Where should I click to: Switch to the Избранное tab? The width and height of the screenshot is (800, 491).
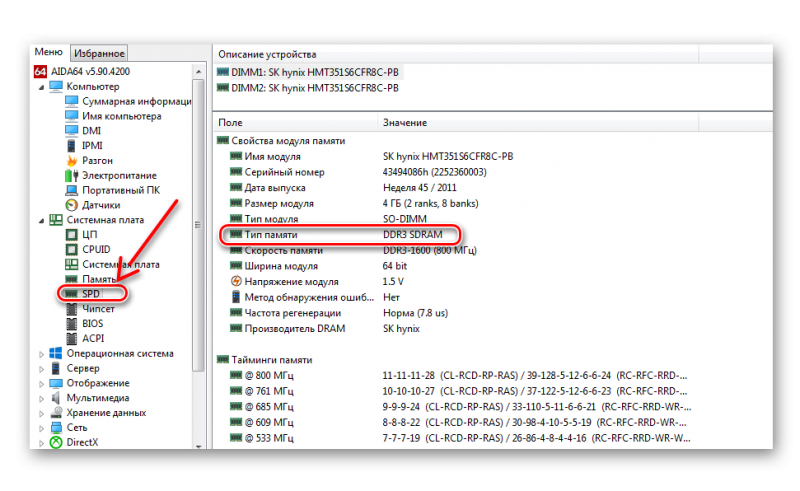(x=98, y=52)
